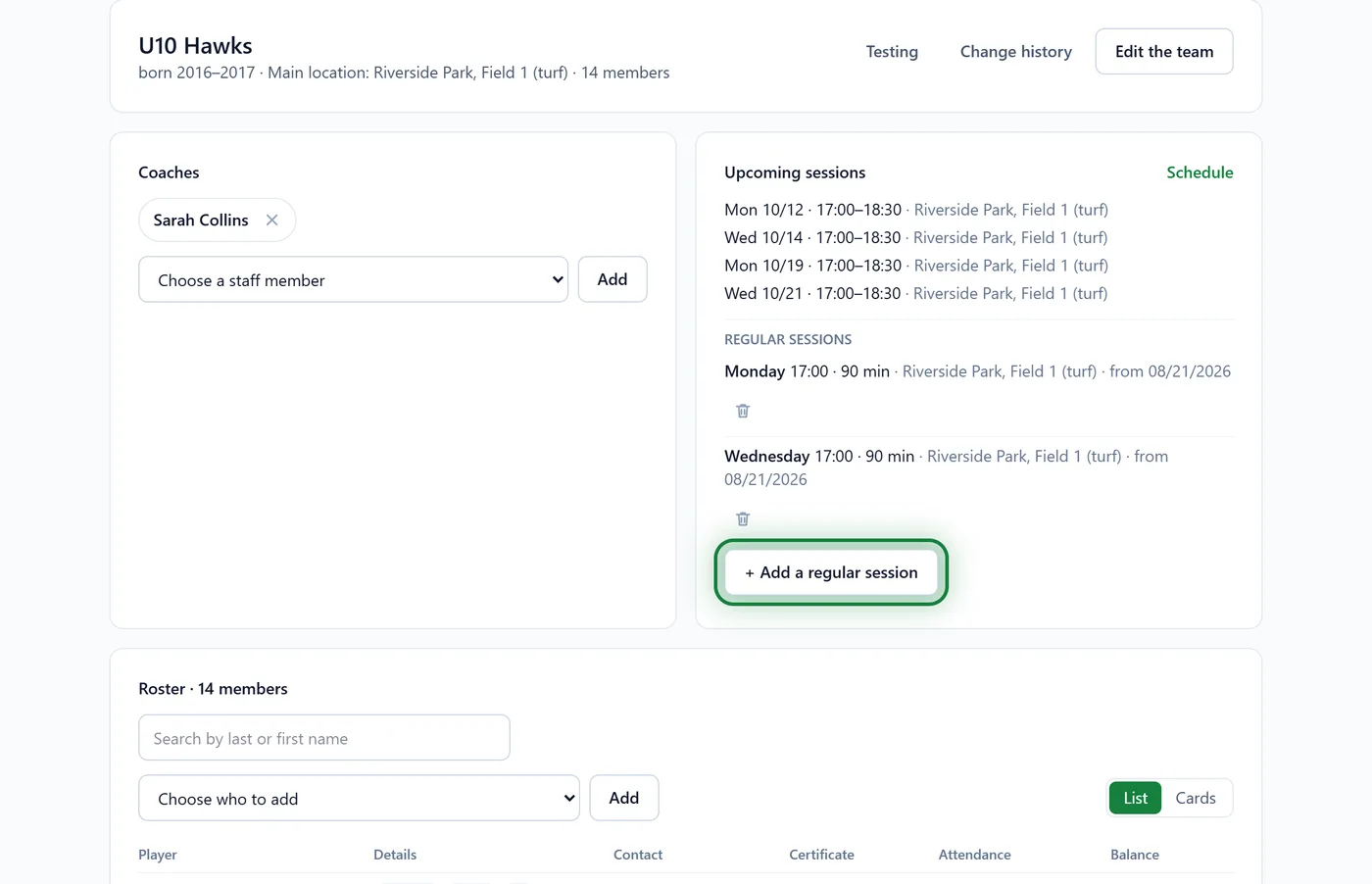The width and height of the screenshot is (1372, 884).
Task: Open the Schedule link
Action: pyautogui.click(x=1200, y=172)
